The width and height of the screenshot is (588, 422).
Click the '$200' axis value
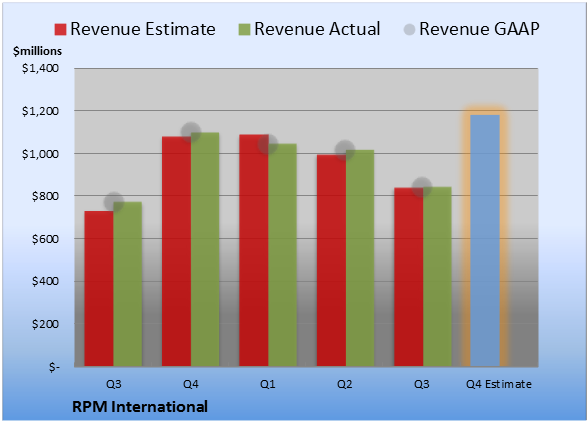click(45, 324)
